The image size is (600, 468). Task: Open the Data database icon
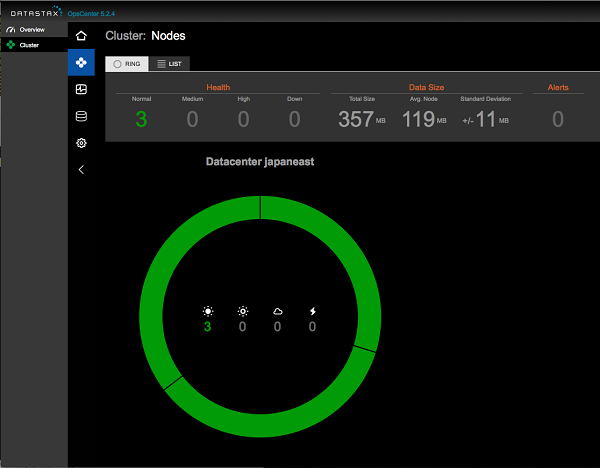tap(81, 117)
